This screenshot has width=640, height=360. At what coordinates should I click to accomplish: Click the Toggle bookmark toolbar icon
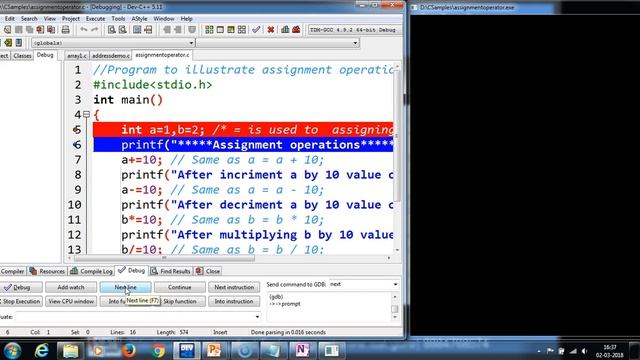[x=192, y=30]
